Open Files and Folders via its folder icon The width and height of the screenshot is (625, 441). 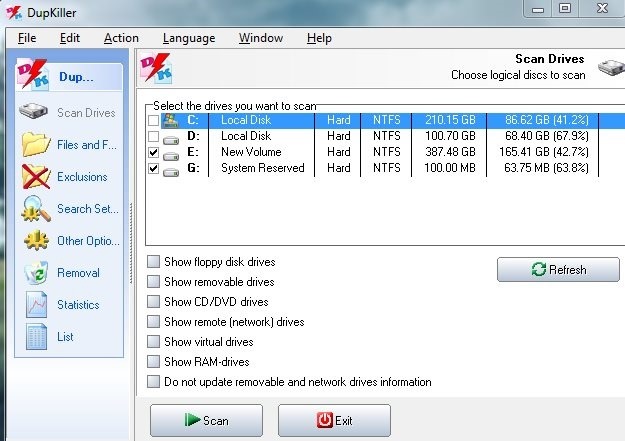click(36, 144)
